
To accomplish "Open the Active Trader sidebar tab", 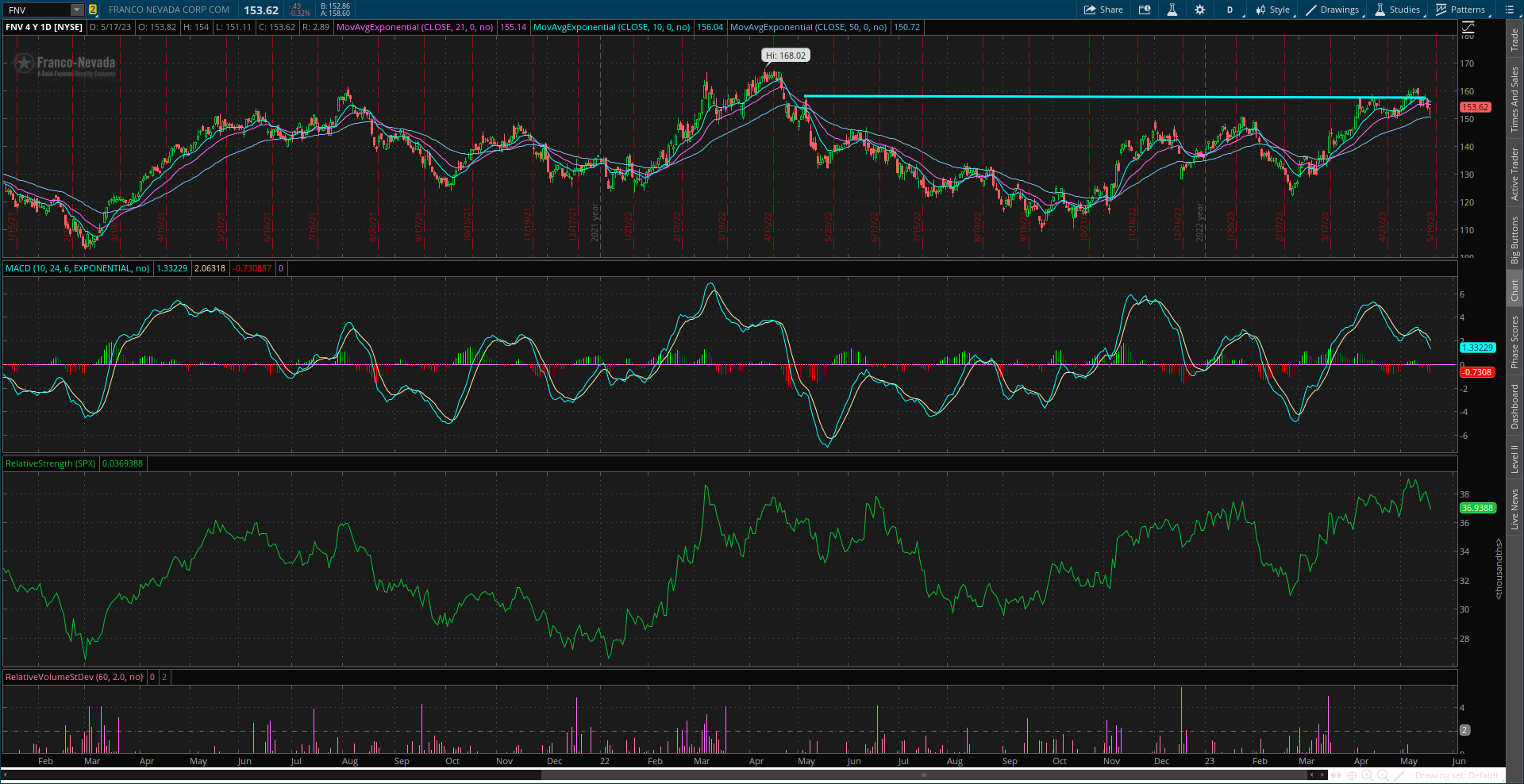I will point(1514,174).
